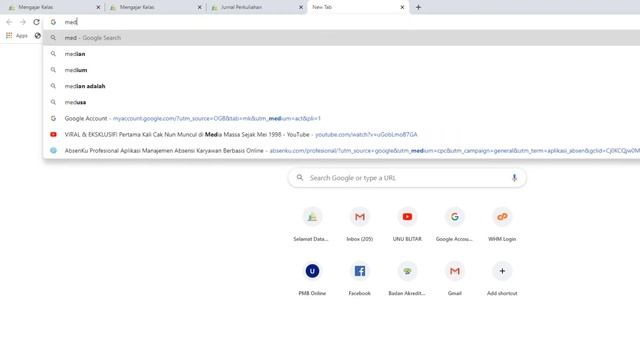Click the 'Inbox (205)' shortcut label
640x360 pixels.
point(360,239)
